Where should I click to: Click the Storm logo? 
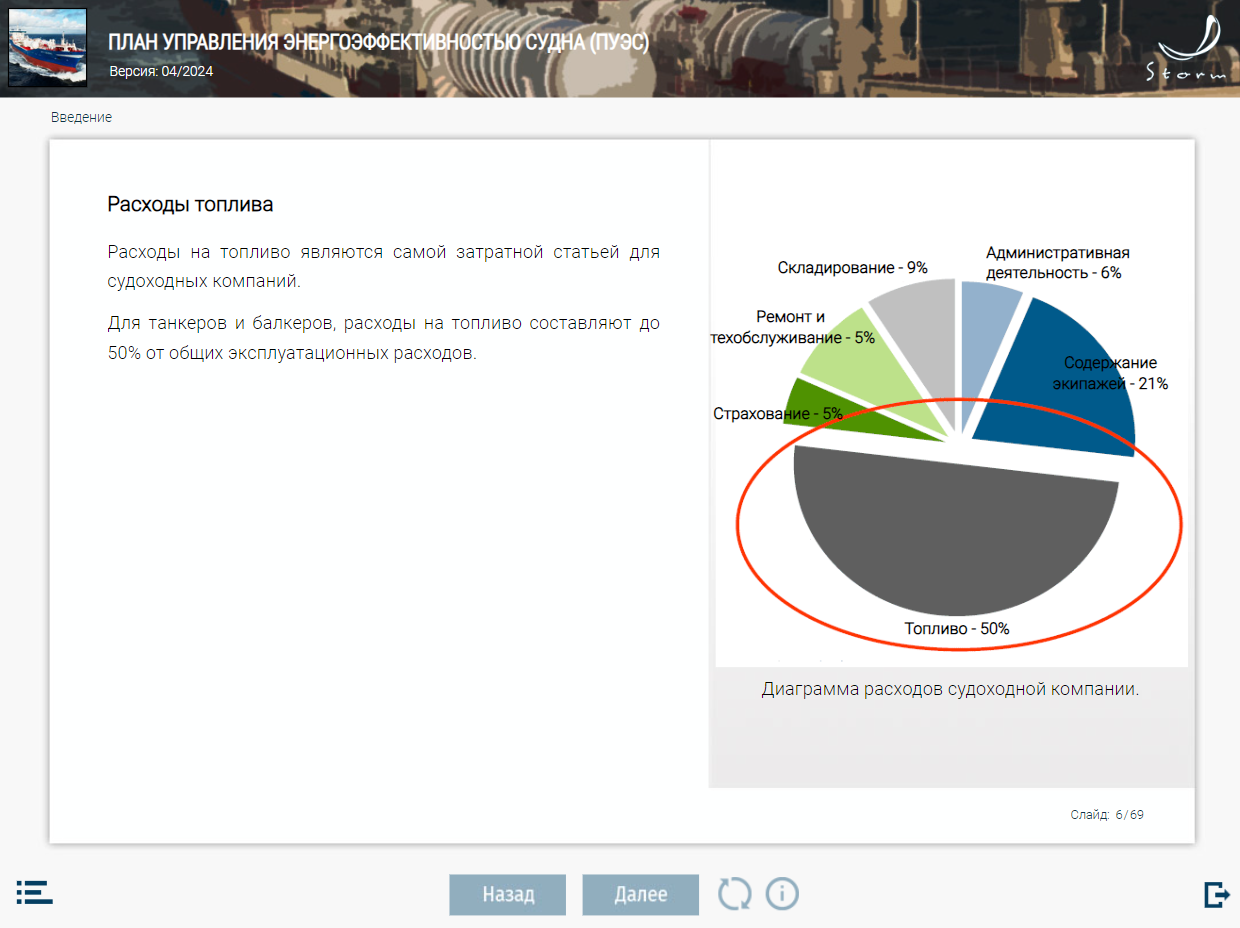click(x=1186, y=47)
